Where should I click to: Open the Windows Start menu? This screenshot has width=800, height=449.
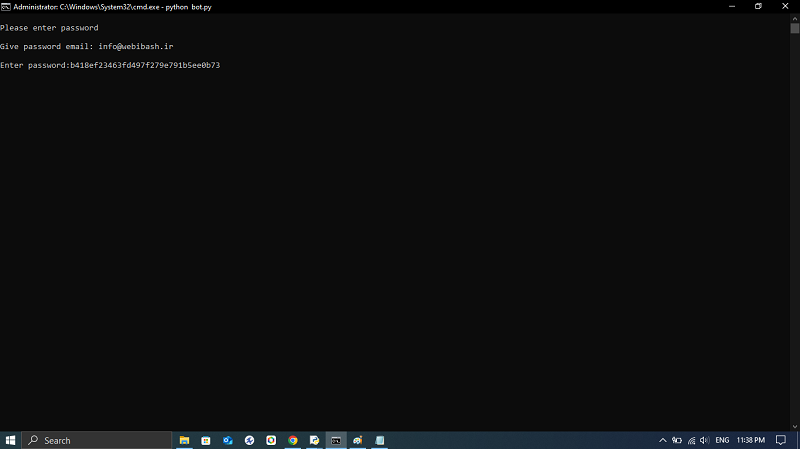[x=10, y=440]
